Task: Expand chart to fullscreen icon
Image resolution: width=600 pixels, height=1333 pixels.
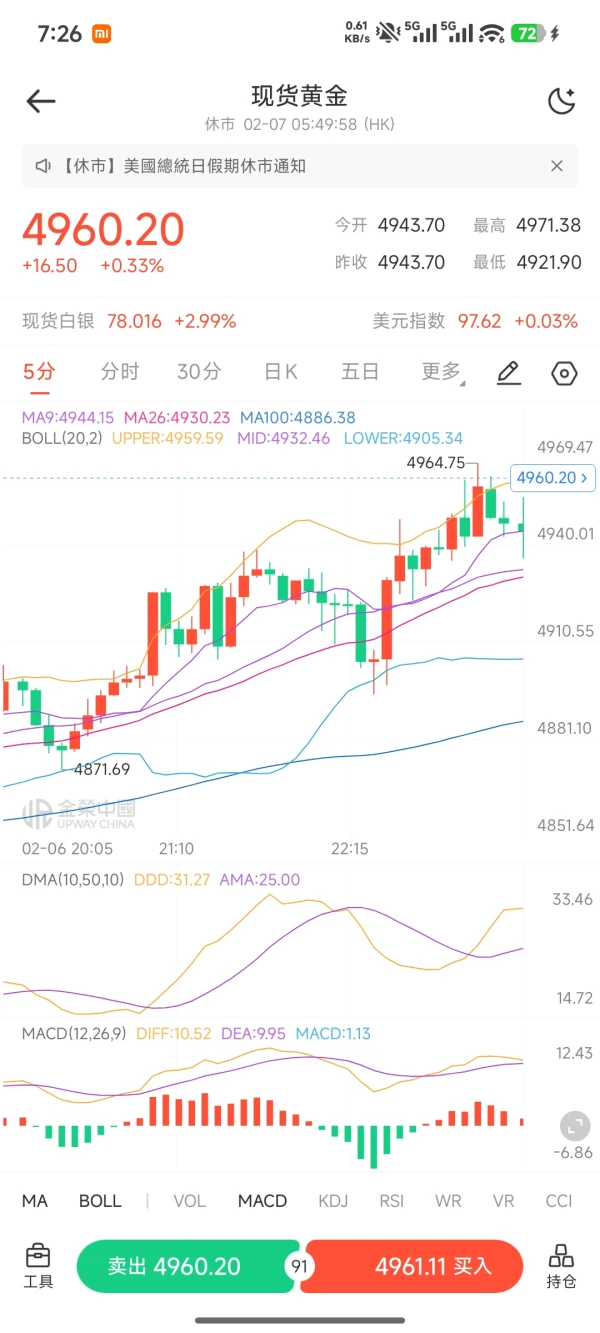Action: [x=574, y=1127]
